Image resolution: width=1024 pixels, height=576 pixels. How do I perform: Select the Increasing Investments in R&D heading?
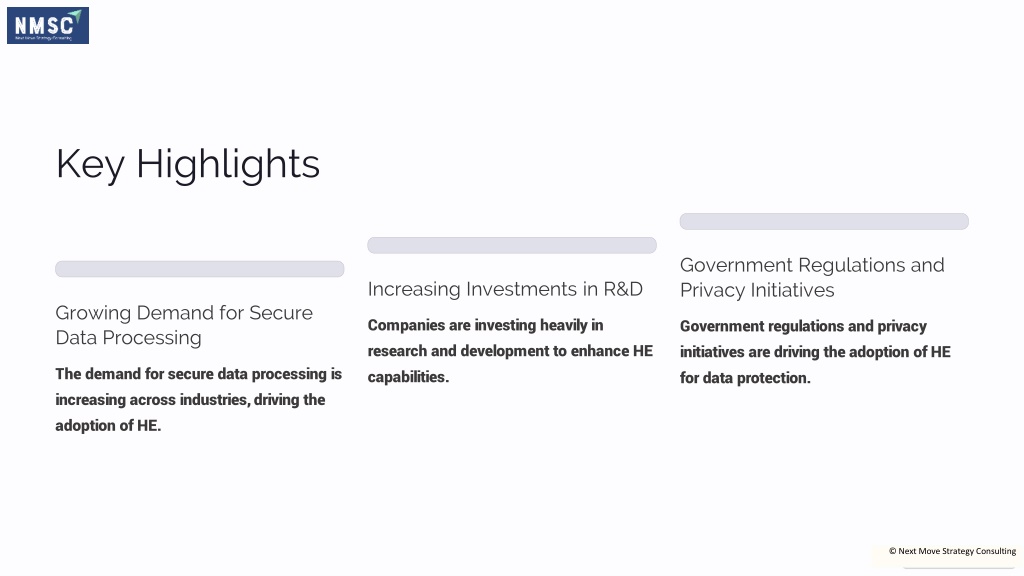pos(505,289)
